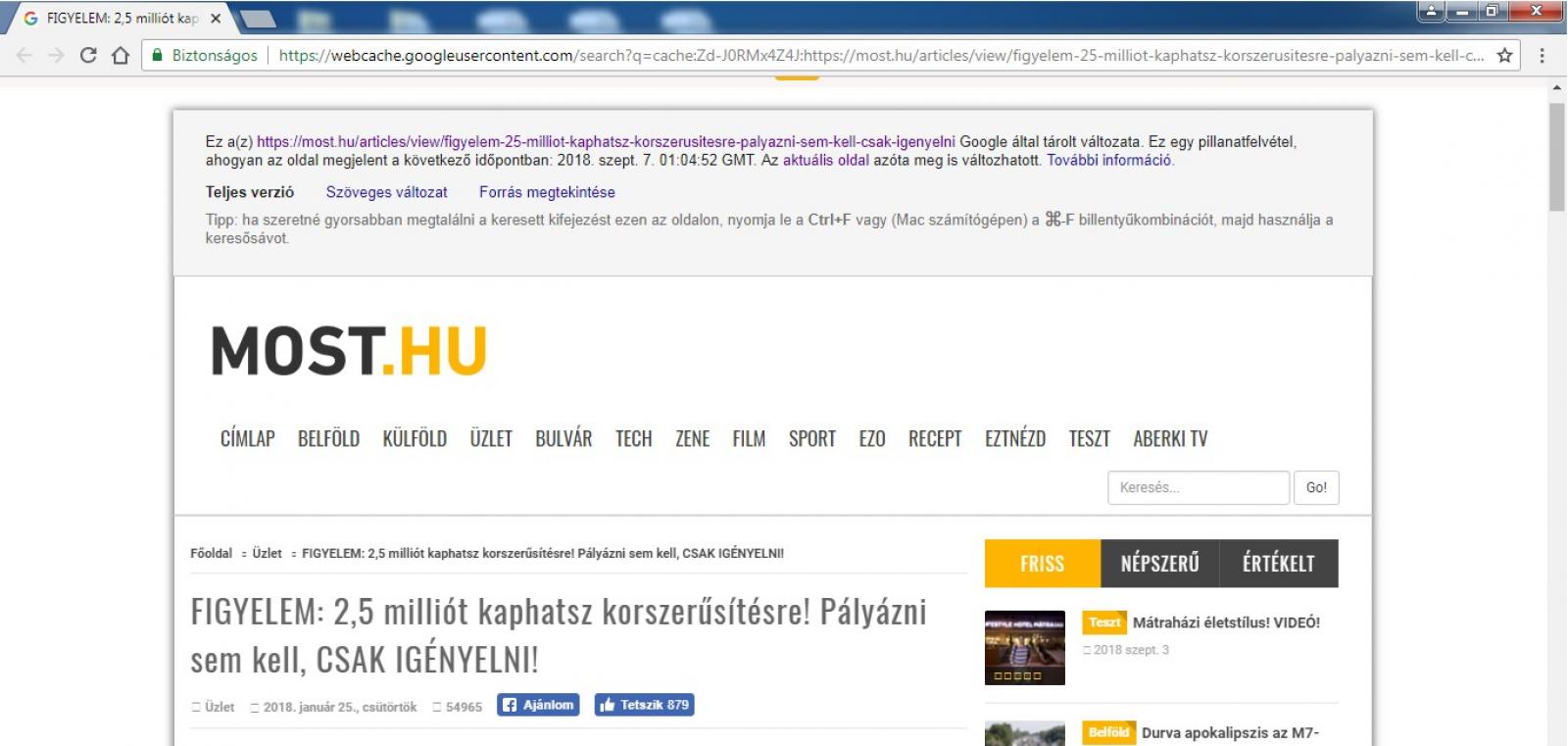The height and width of the screenshot is (746, 1568).
Task: Switch to the FRISS tab
Action: pos(1042,564)
